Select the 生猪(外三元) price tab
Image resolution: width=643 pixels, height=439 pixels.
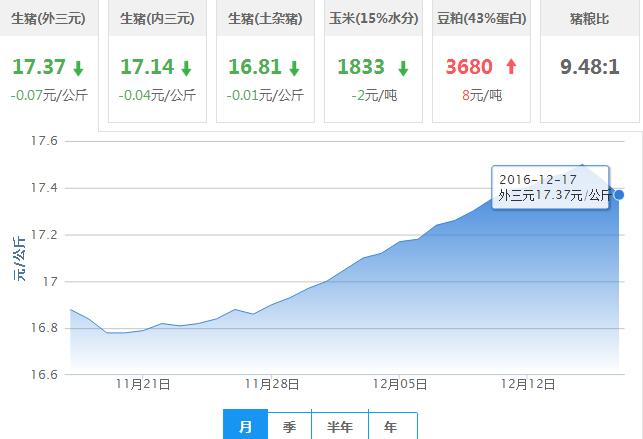click(49, 66)
